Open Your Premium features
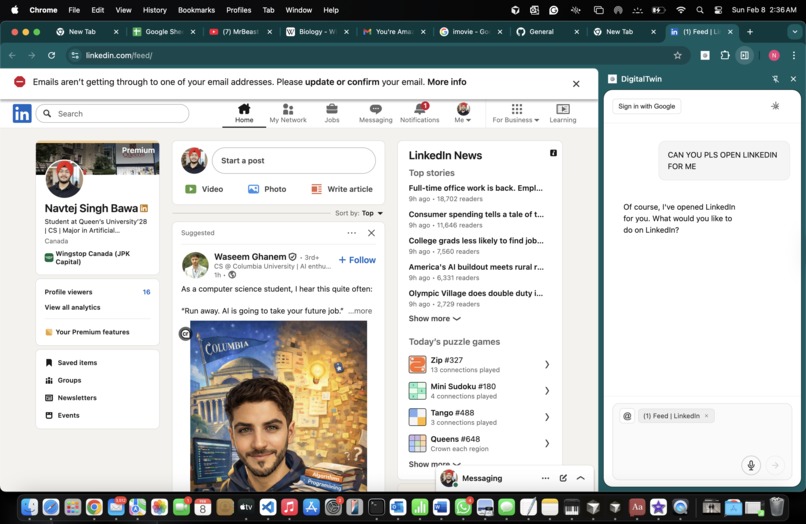 [x=87, y=332]
